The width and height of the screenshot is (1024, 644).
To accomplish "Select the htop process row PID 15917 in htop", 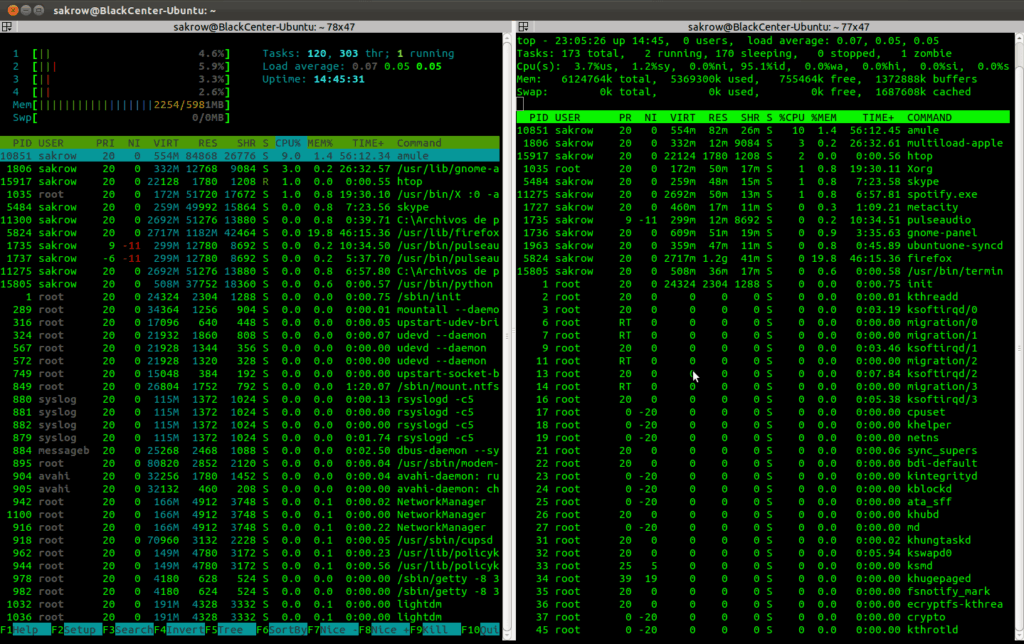I will (250, 182).
